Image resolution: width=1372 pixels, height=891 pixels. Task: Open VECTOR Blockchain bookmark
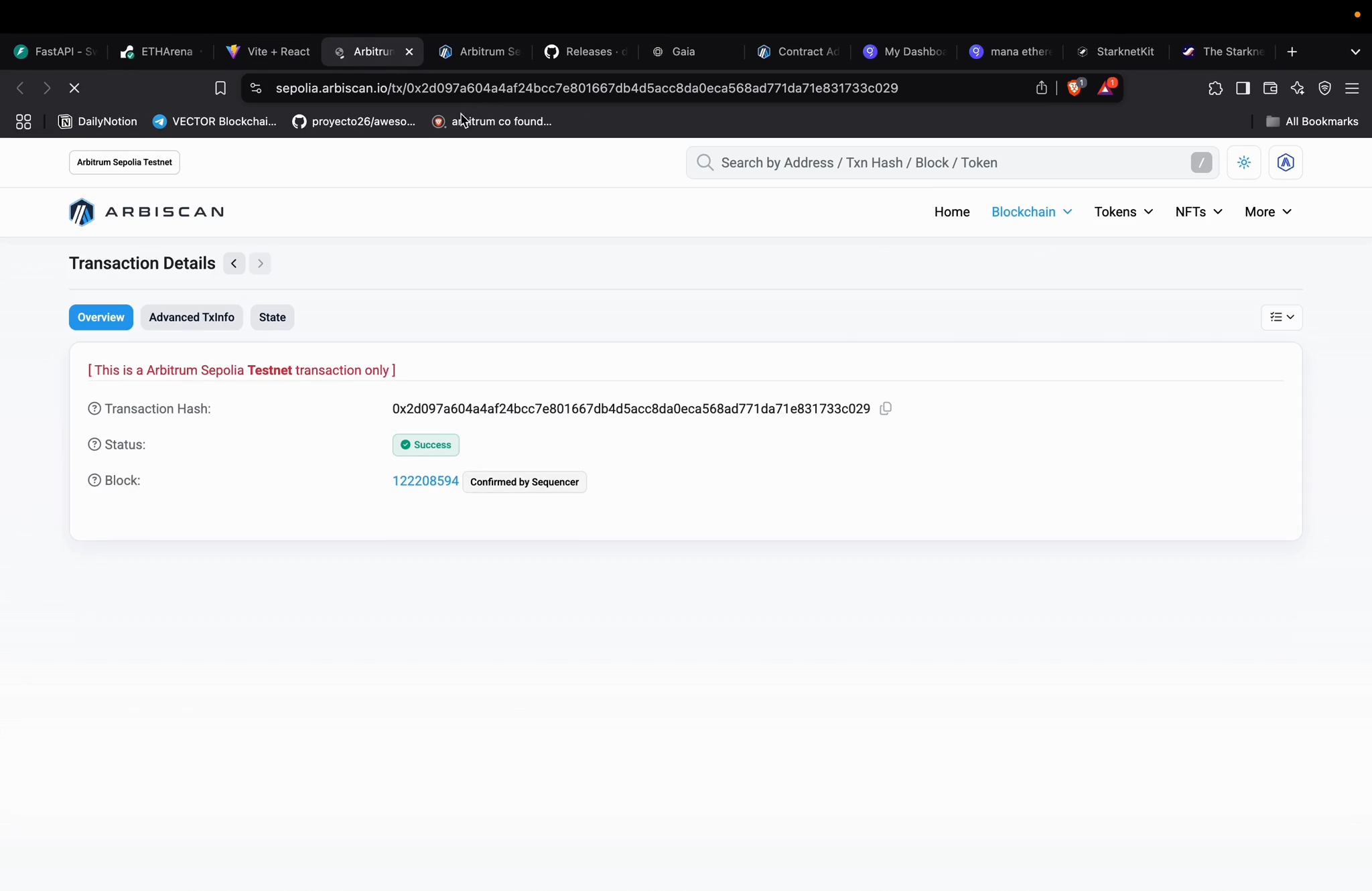(x=214, y=121)
